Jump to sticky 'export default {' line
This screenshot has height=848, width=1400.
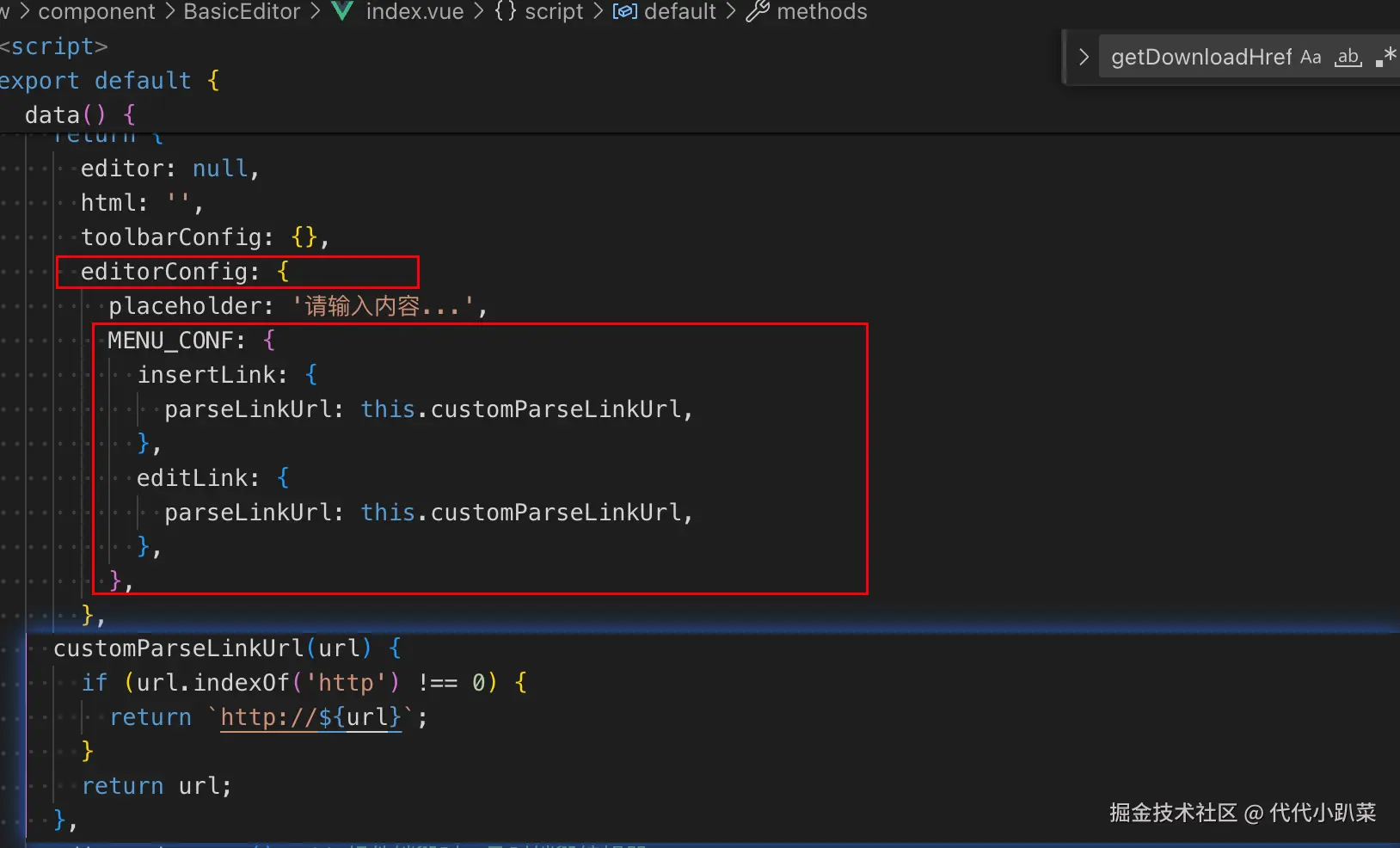pyautogui.click(x=110, y=81)
